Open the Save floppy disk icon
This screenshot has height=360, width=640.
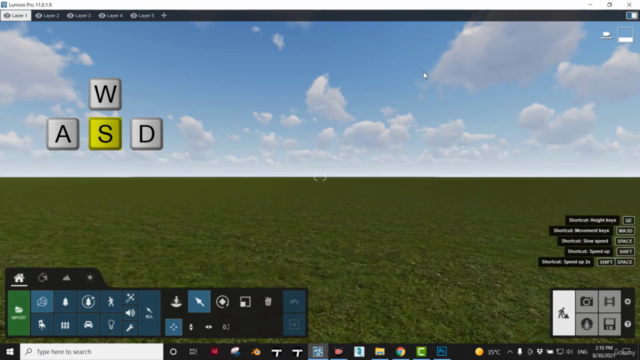[609, 324]
